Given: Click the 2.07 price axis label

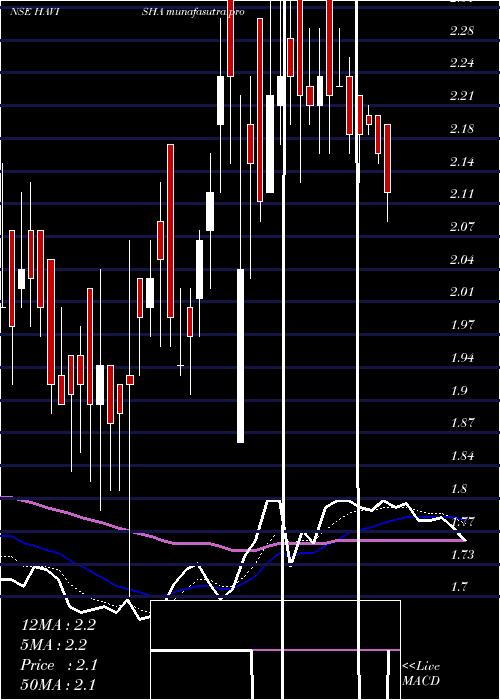Looking at the screenshot, I should [462, 226].
